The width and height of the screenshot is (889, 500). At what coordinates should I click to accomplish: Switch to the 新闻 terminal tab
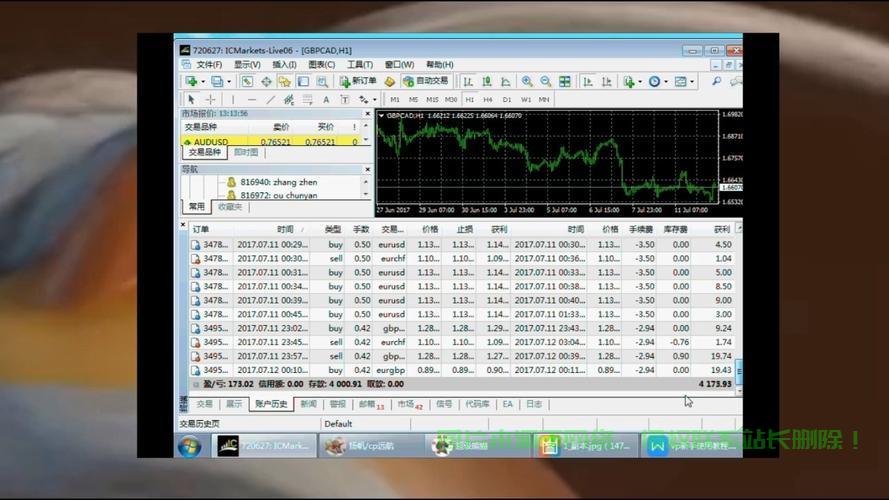(x=308, y=404)
